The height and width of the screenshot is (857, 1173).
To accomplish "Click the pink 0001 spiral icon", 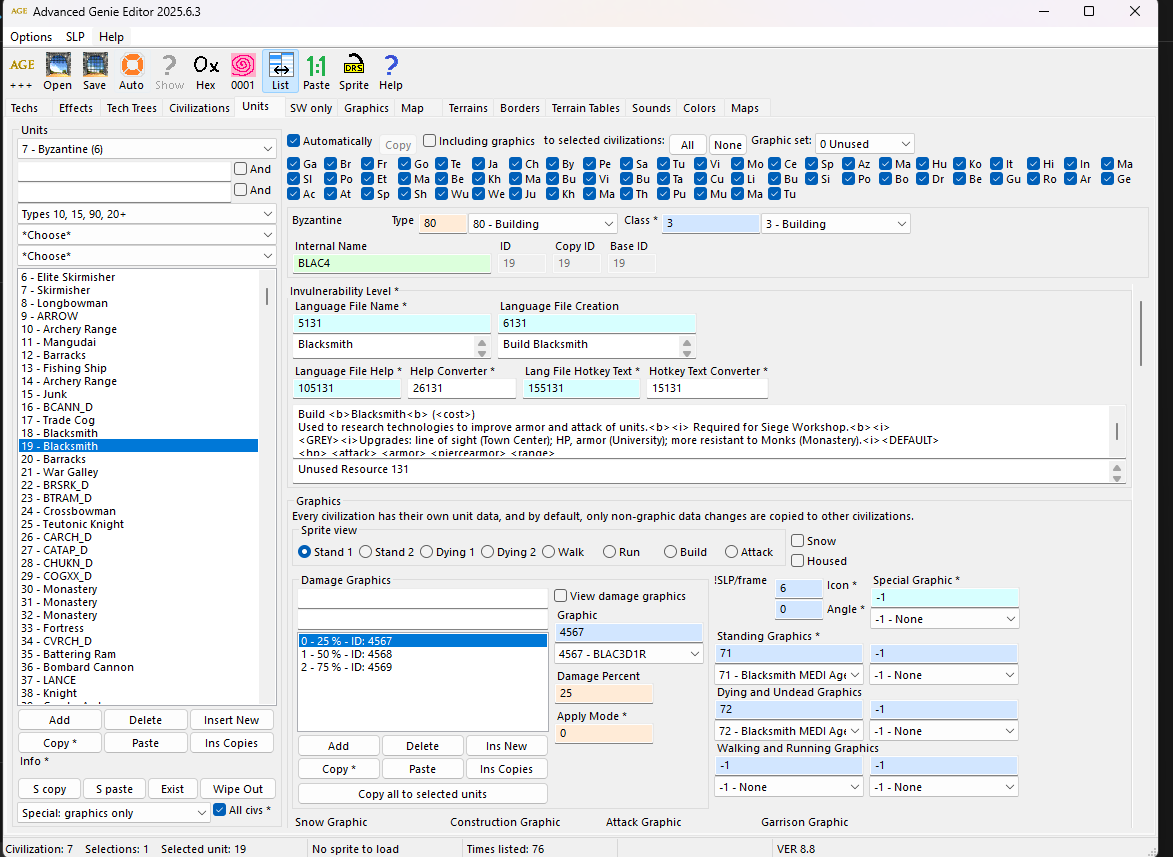I will [243, 66].
